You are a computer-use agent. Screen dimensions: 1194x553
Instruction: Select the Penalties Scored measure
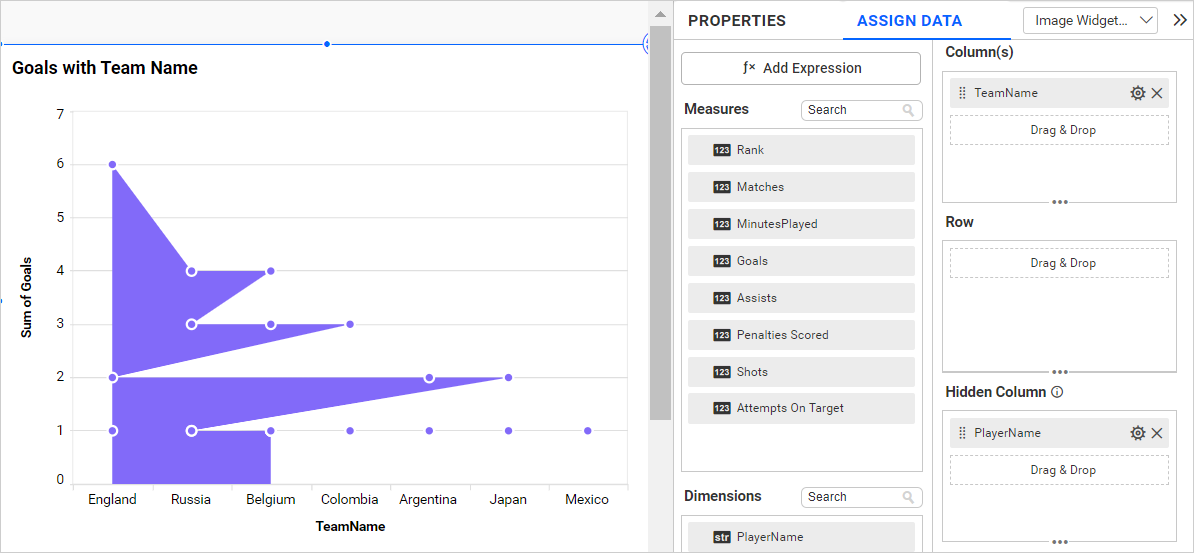[801, 335]
